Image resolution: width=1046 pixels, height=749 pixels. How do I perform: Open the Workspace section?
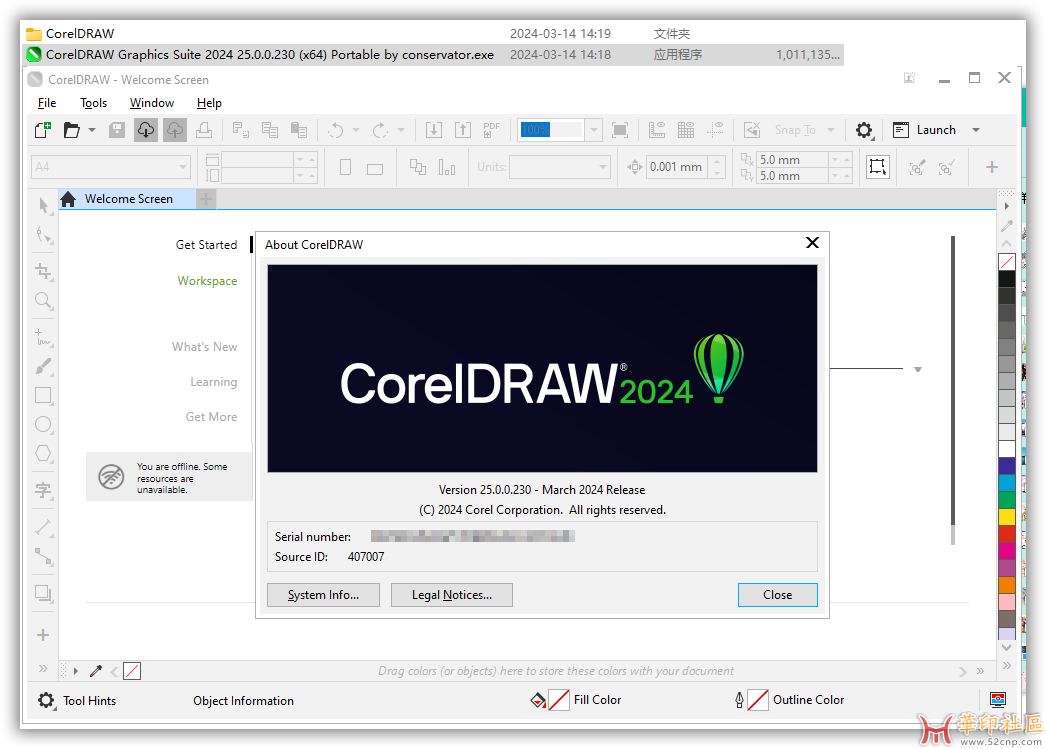pos(207,281)
